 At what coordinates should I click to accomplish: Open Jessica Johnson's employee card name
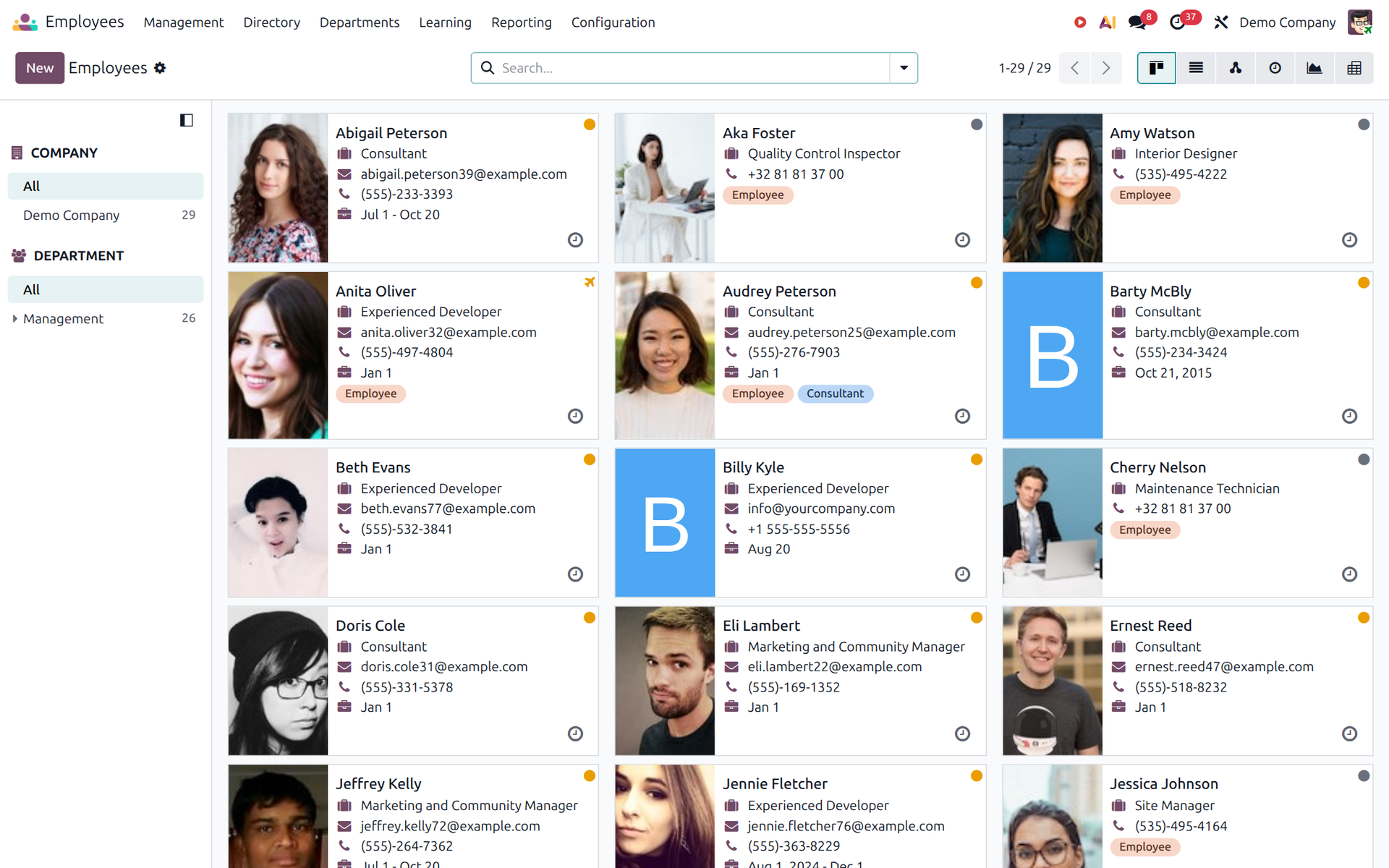(x=1164, y=784)
